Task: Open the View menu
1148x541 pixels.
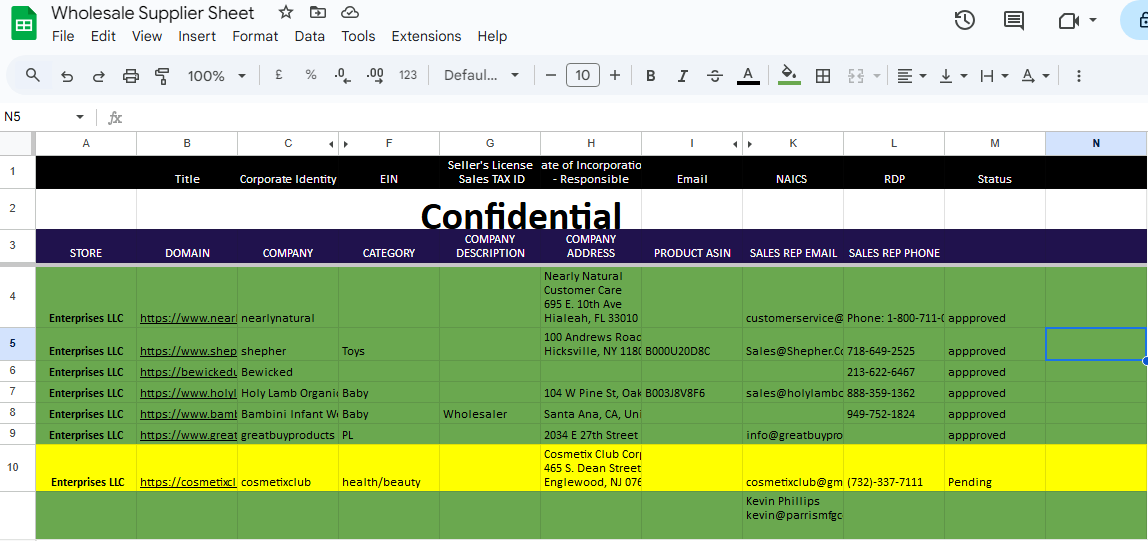Action: 146,36
